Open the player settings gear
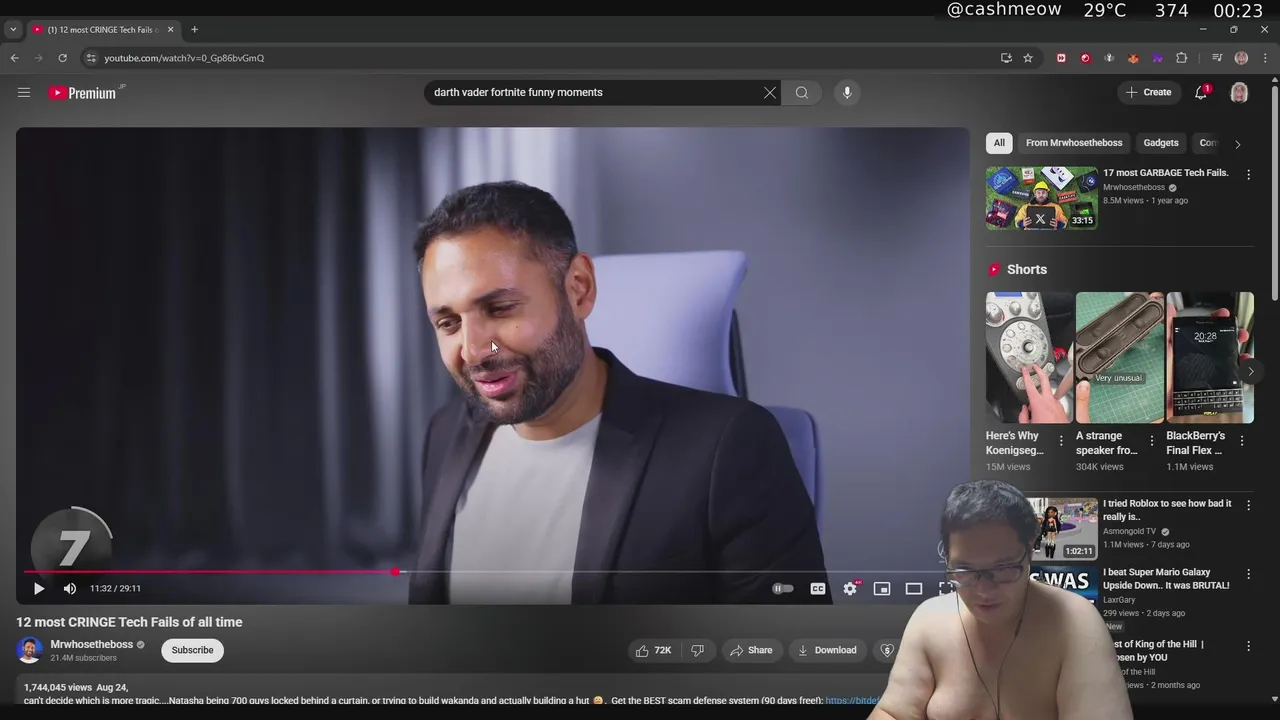1280x720 pixels. (x=850, y=589)
